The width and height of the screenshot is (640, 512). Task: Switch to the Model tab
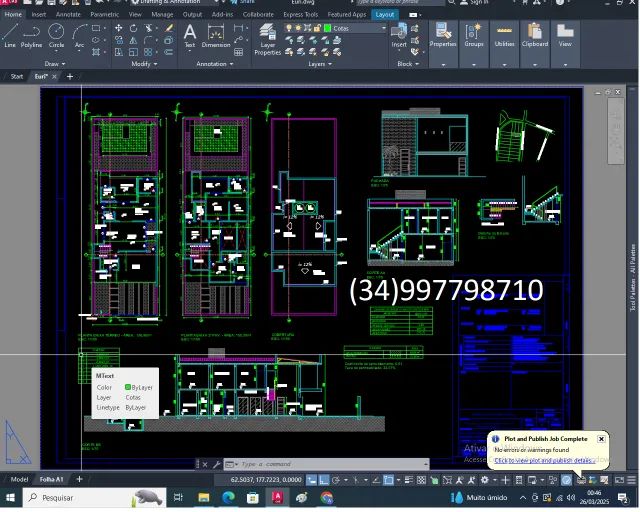(x=19, y=479)
